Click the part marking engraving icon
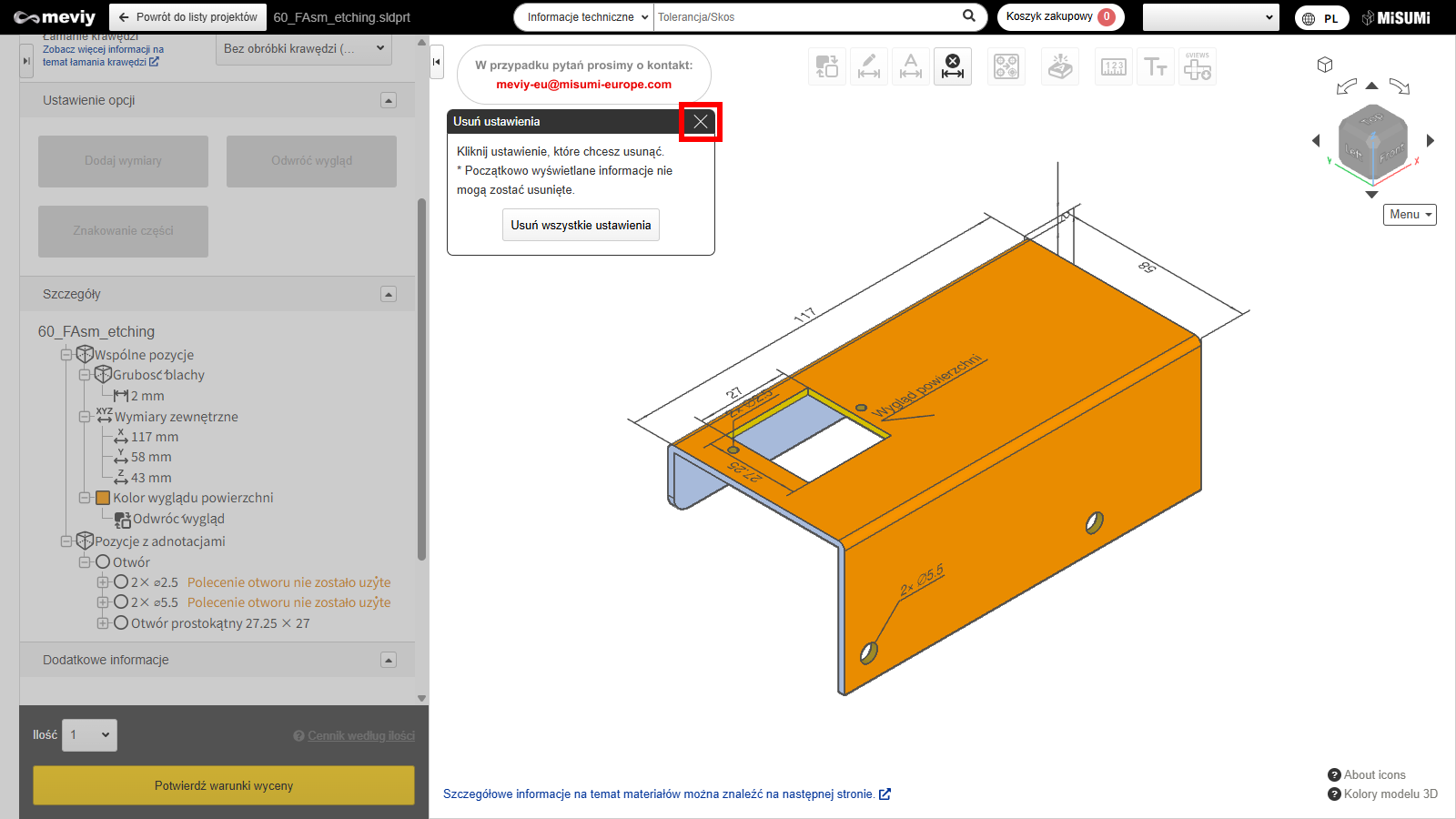 tap(1060, 66)
